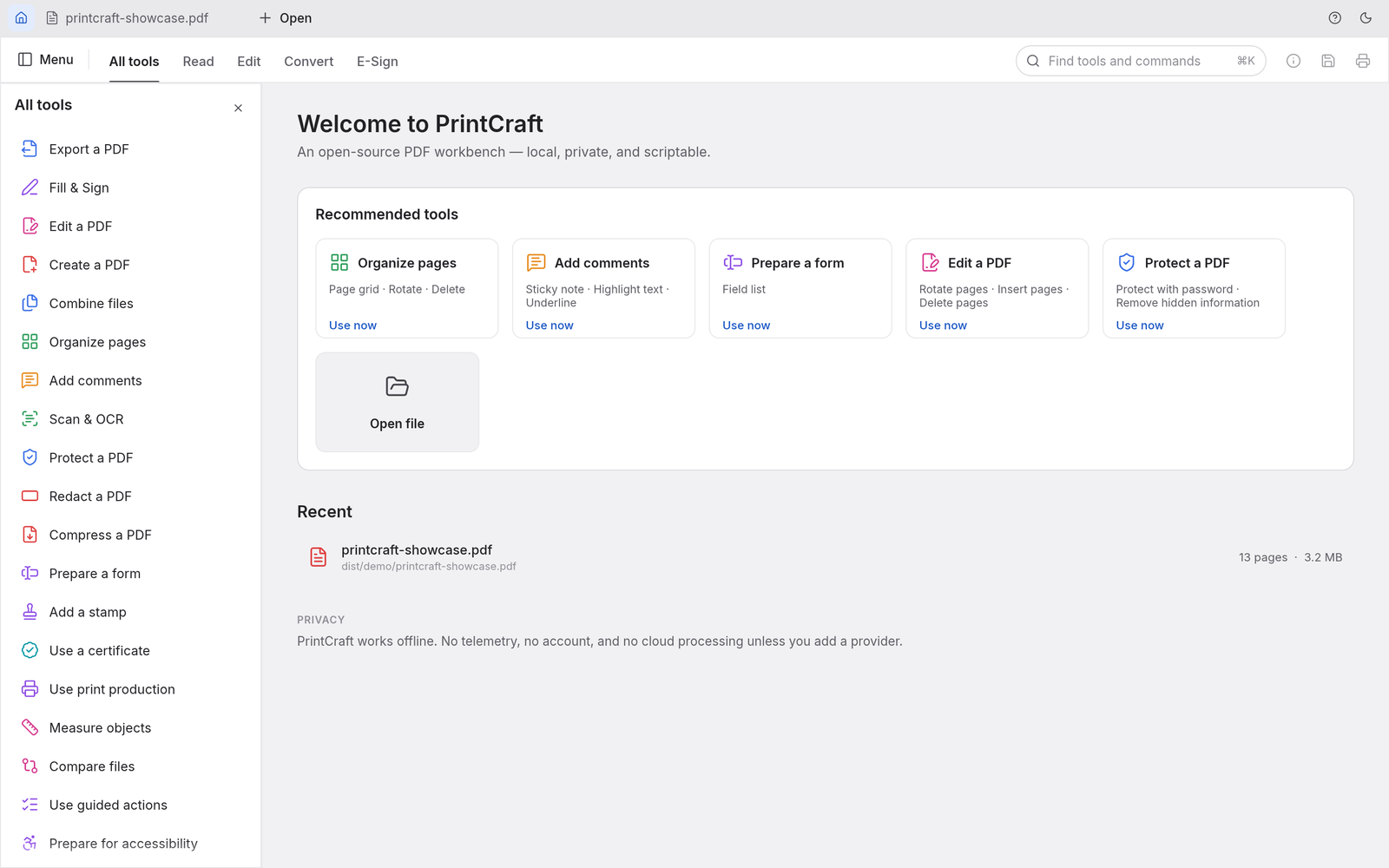Select Combine files label in sidebar
Viewport: 1389px width, 868px height.
[x=91, y=303]
